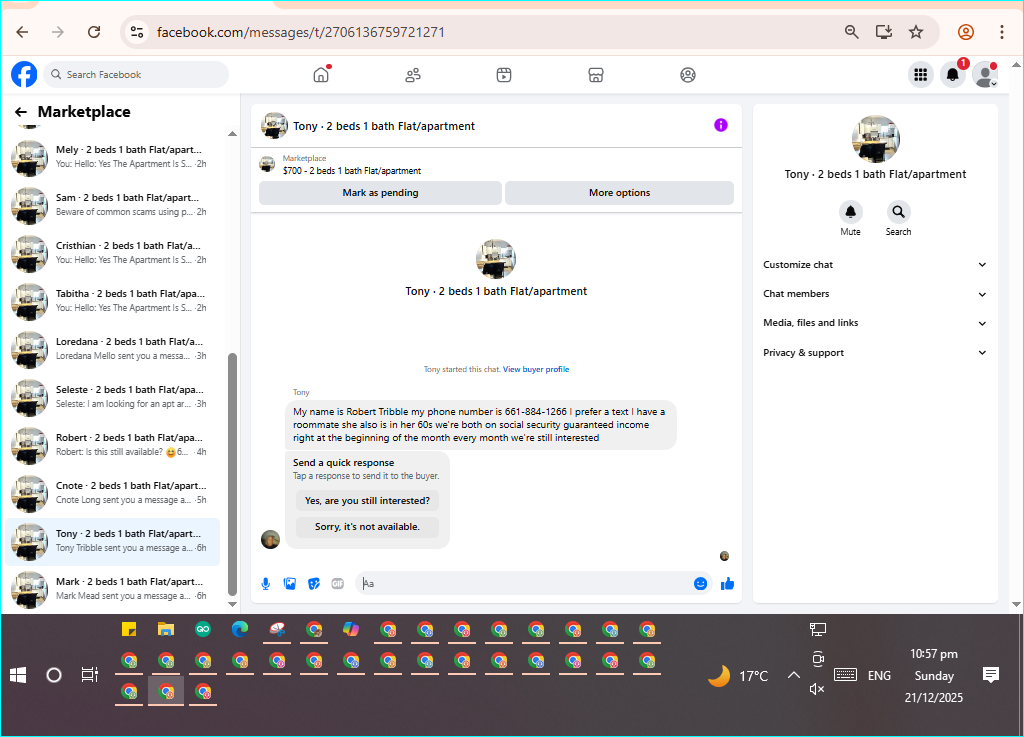Open Windows notification center icon

point(991,675)
